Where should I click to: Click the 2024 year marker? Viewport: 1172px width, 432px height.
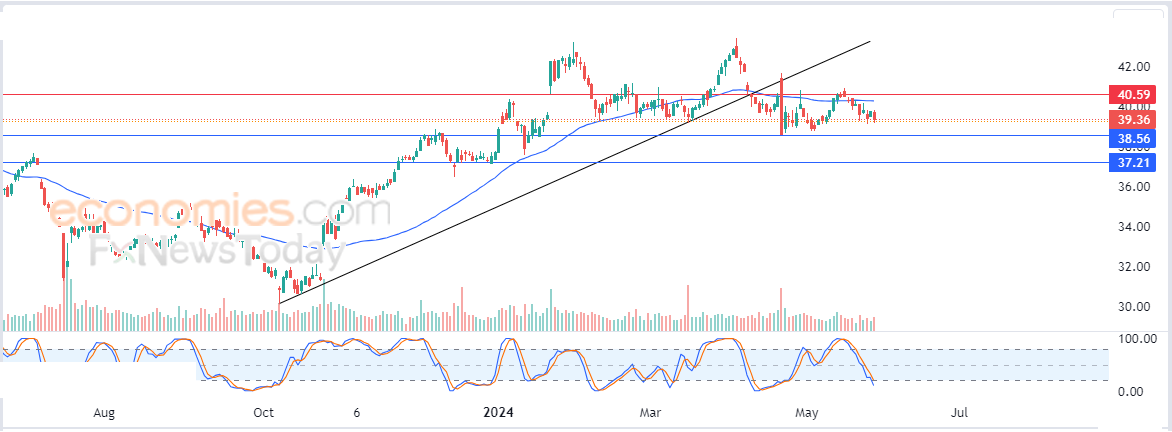click(498, 412)
